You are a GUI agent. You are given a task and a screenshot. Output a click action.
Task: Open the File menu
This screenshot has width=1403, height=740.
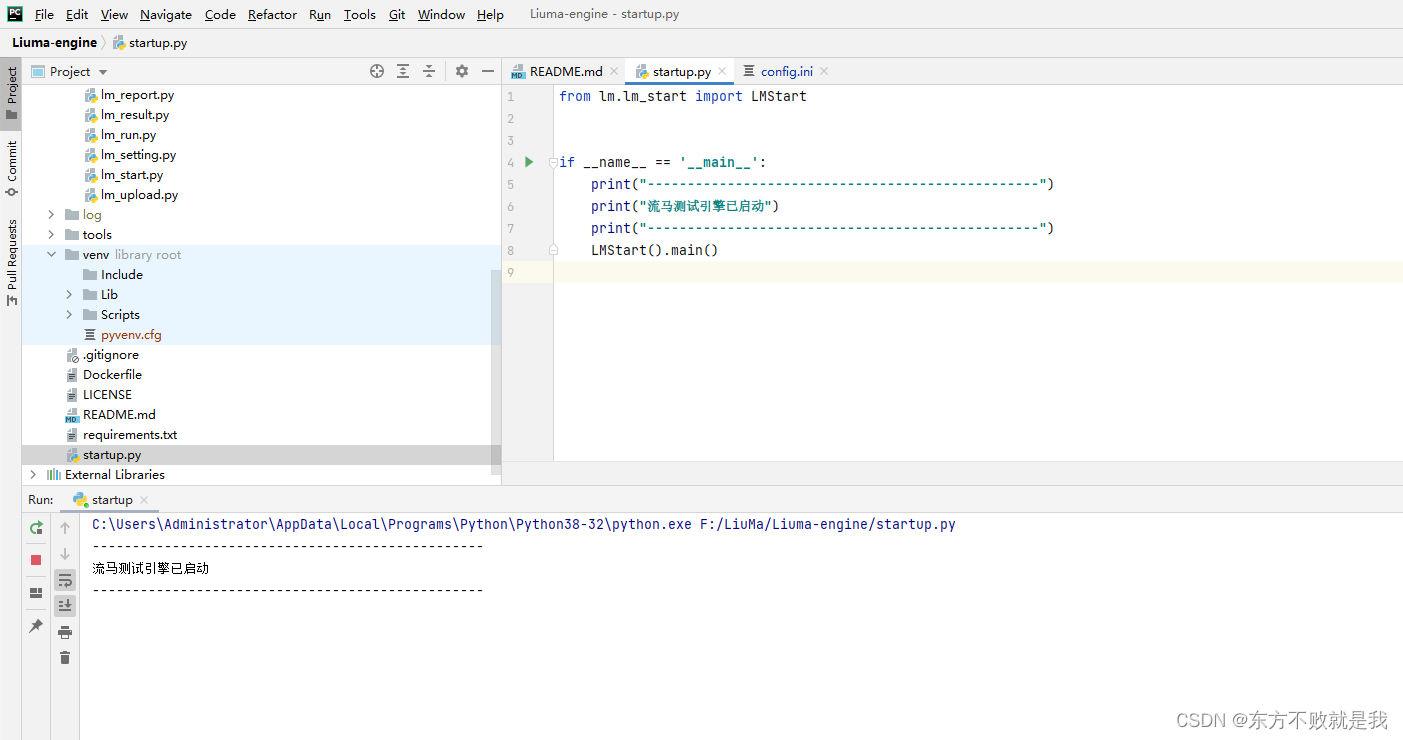44,15
